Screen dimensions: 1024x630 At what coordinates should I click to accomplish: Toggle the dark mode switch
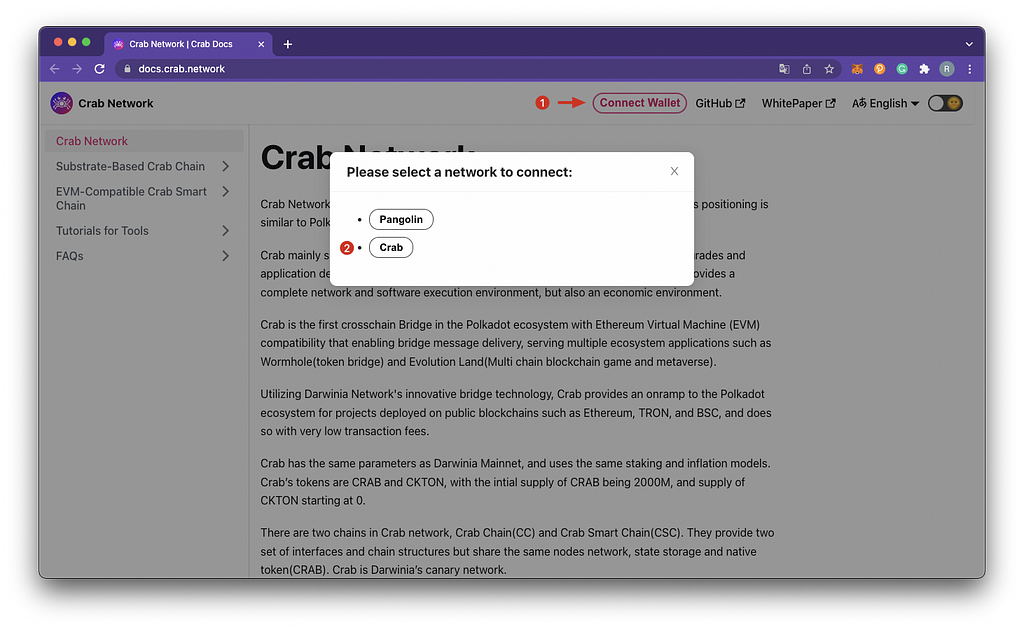[x=945, y=103]
